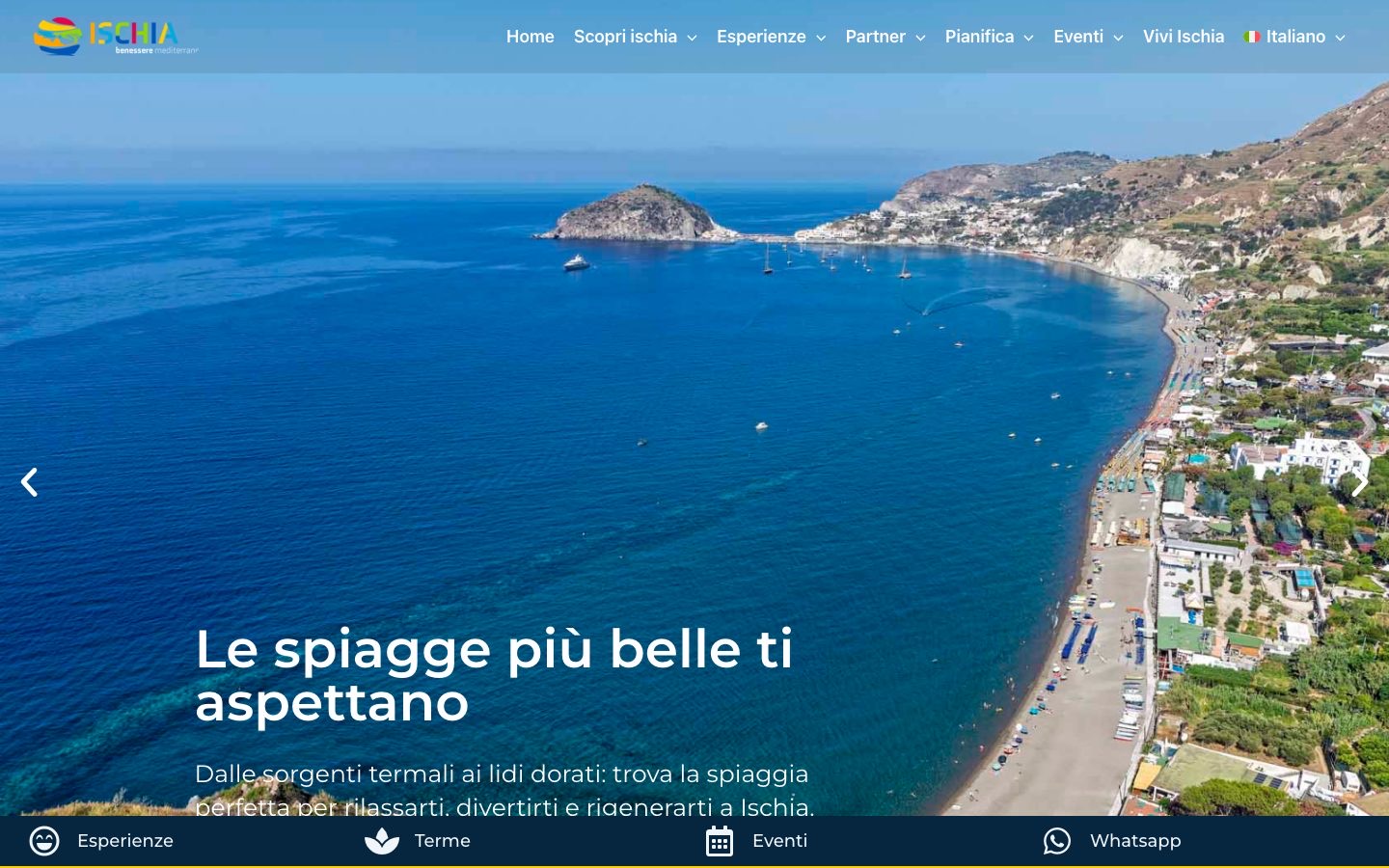Click the Esperienze link in bottom bar
Viewport: 1389px width, 868px height.
(x=125, y=841)
